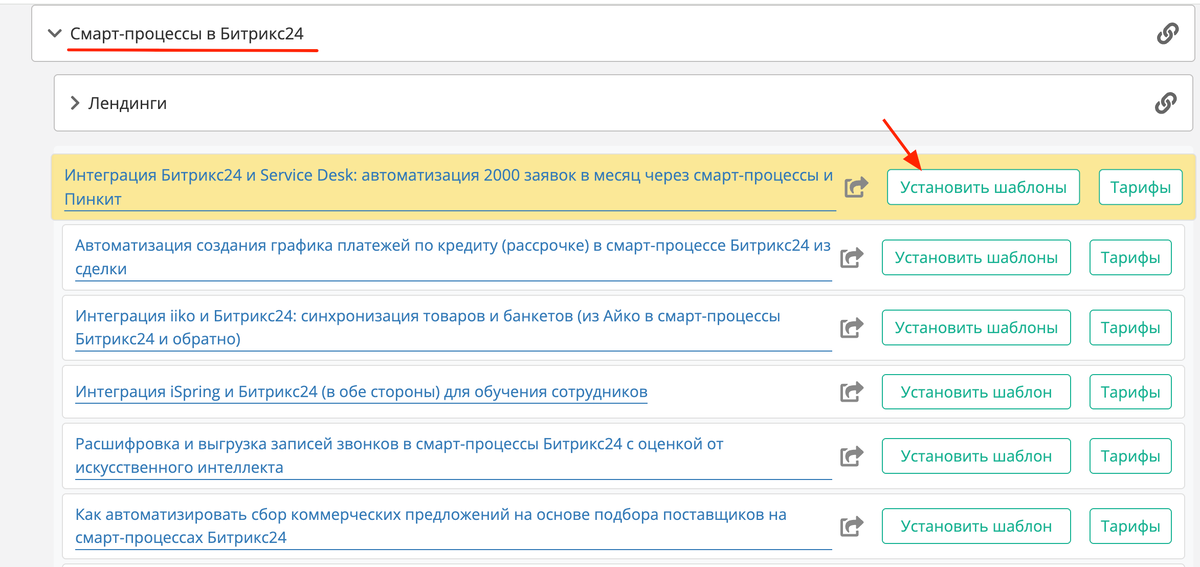Open Тарифы for the Service Desk integration
The height and width of the screenshot is (567, 1200).
click(x=1140, y=187)
